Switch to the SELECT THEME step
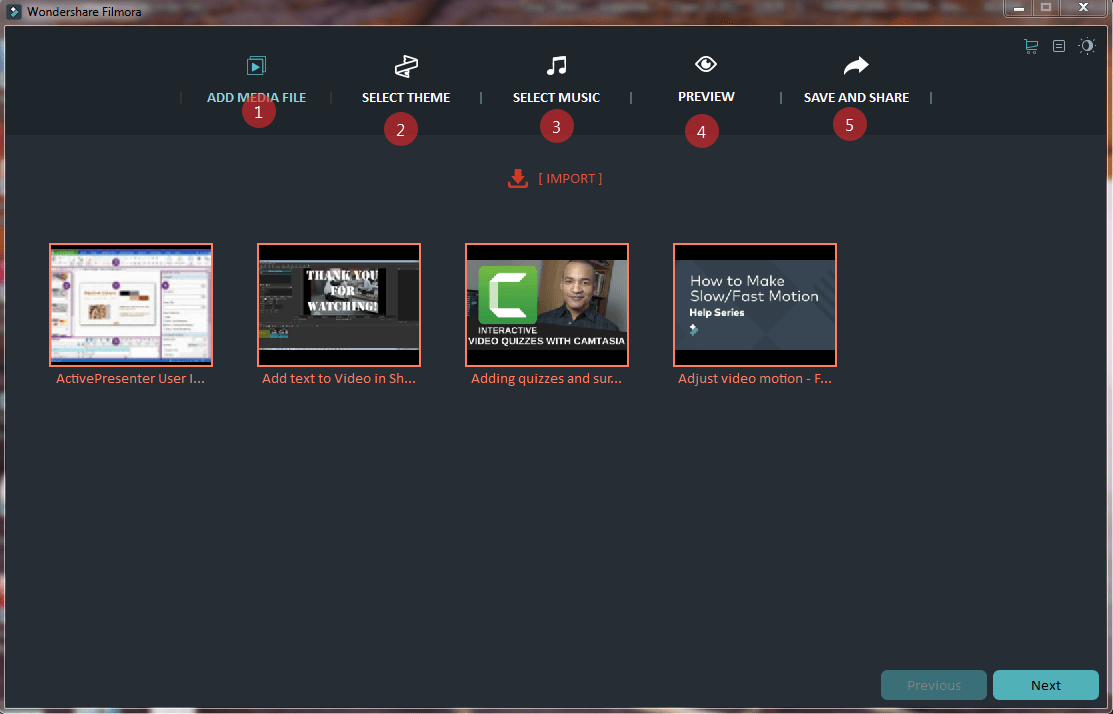 (x=406, y=97)
